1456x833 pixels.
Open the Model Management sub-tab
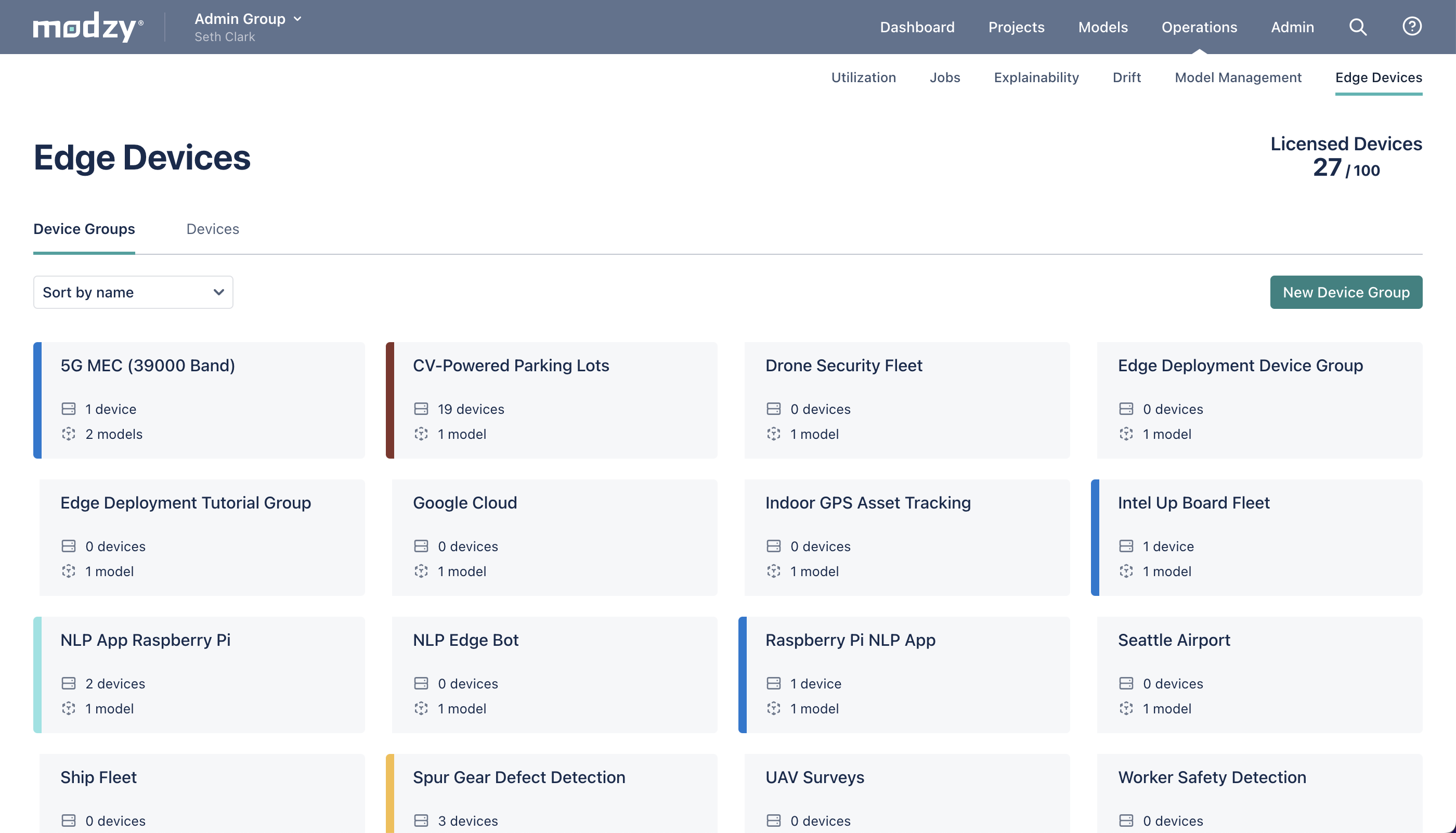(1238, 77)
